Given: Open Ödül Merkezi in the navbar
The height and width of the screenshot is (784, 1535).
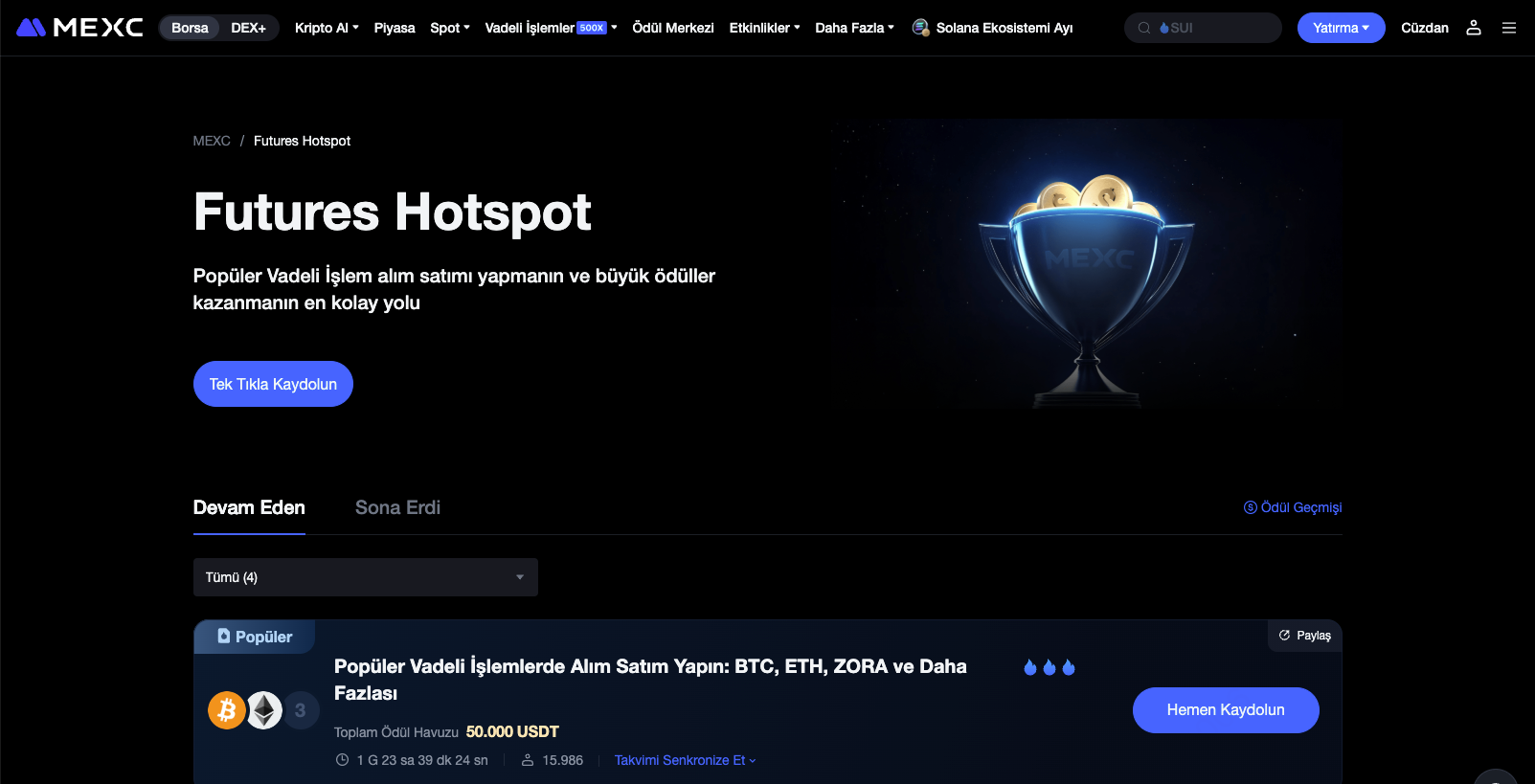Looking at the screenshot, I should click(x=673, y=28).
